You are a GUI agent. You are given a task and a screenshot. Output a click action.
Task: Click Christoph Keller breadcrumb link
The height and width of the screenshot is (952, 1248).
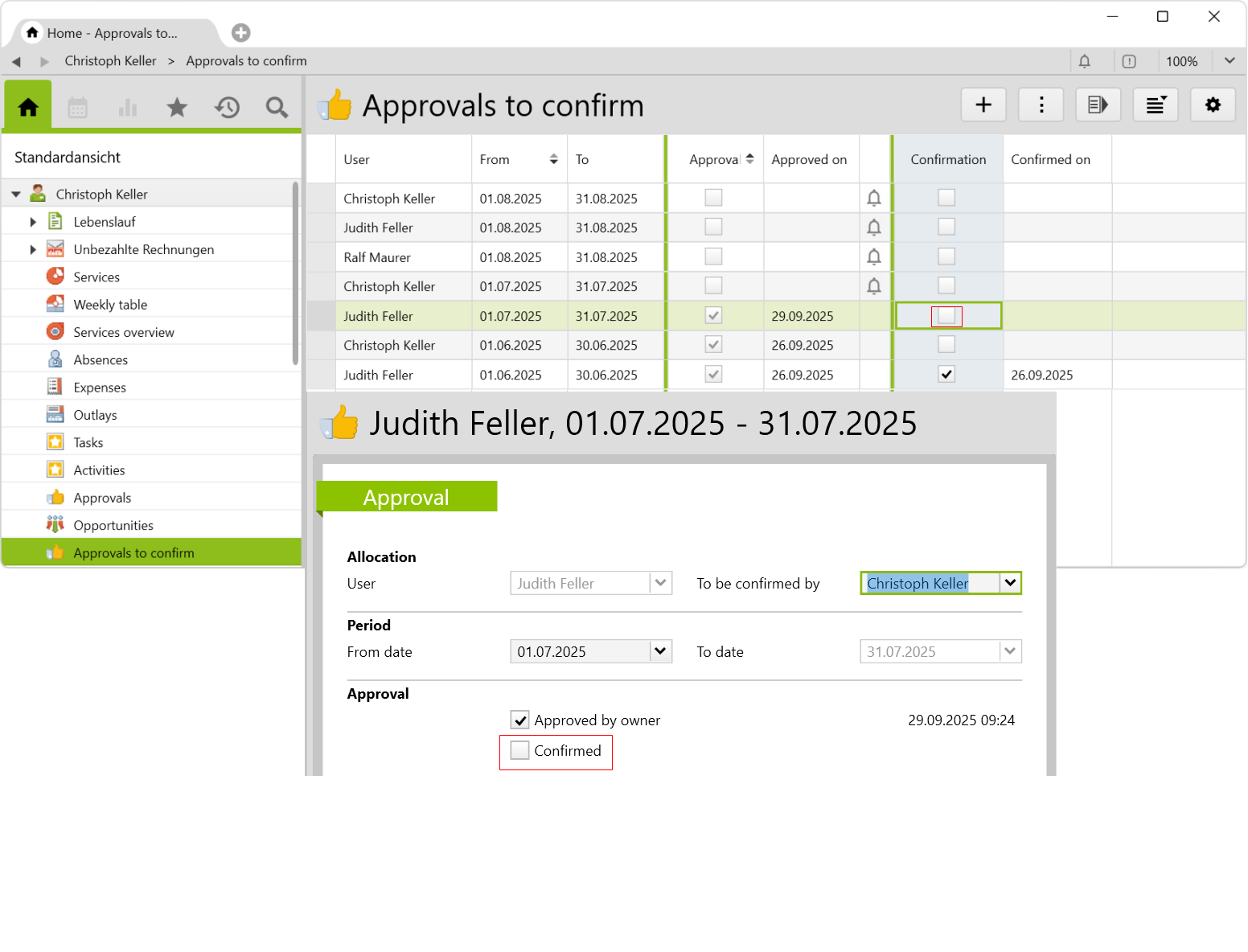tap(110, 61)
